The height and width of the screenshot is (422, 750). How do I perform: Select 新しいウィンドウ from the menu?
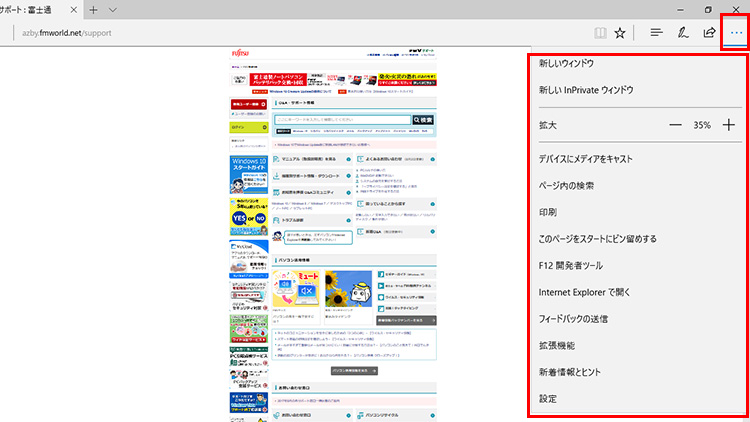coord(567,63)
